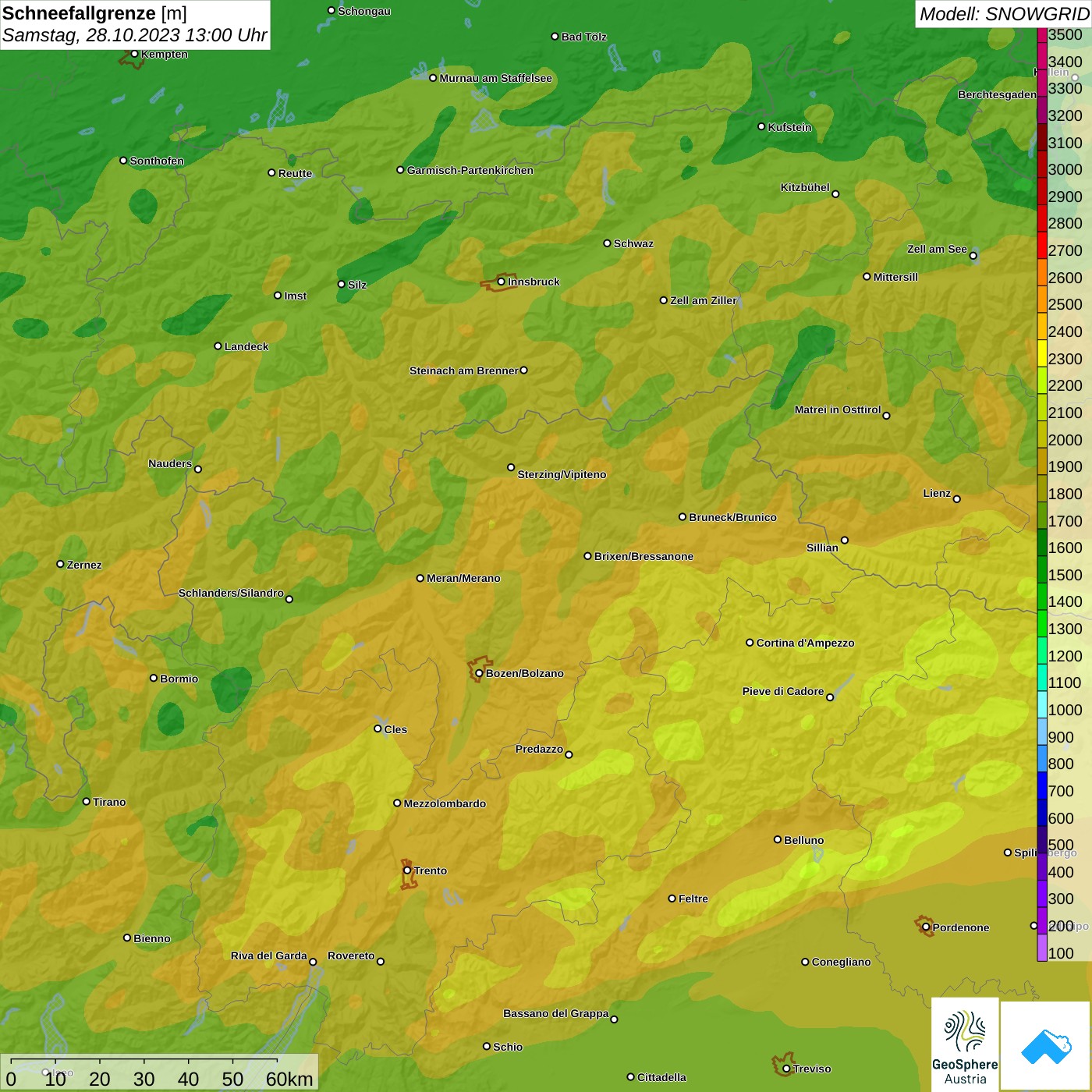This screenshot has width=1092, height=1092.
Task: Click the GeoSphere Austria logo
Action: tap(965, 1044)
